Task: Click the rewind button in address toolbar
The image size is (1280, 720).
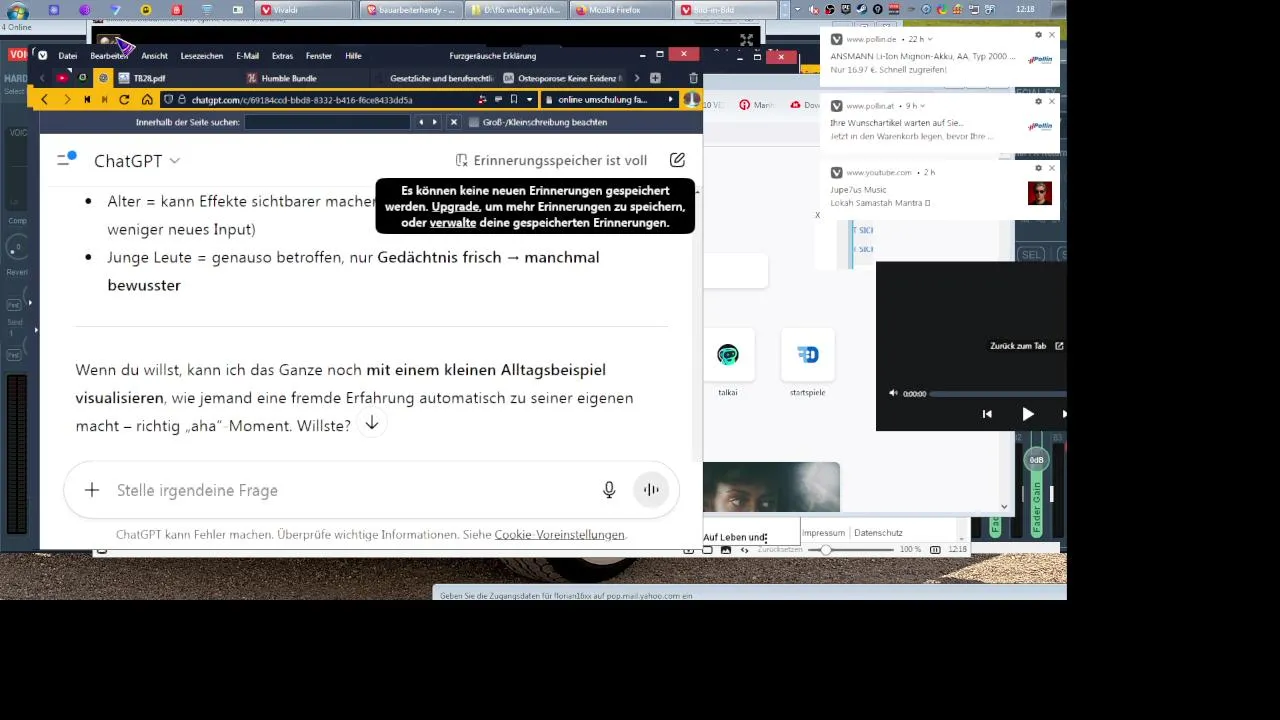Action: tap(87, 100)
